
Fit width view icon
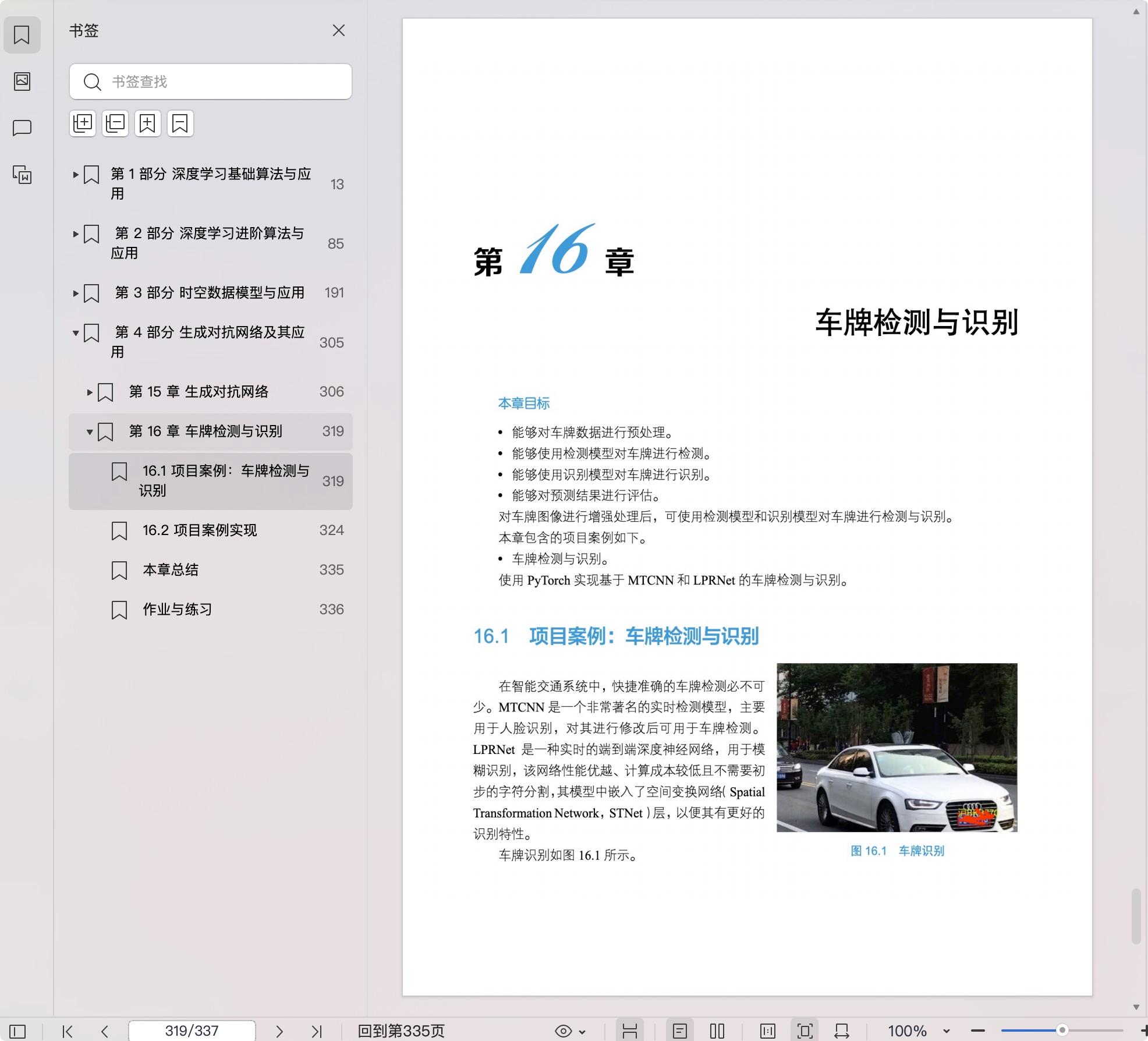pos(842,1031)
